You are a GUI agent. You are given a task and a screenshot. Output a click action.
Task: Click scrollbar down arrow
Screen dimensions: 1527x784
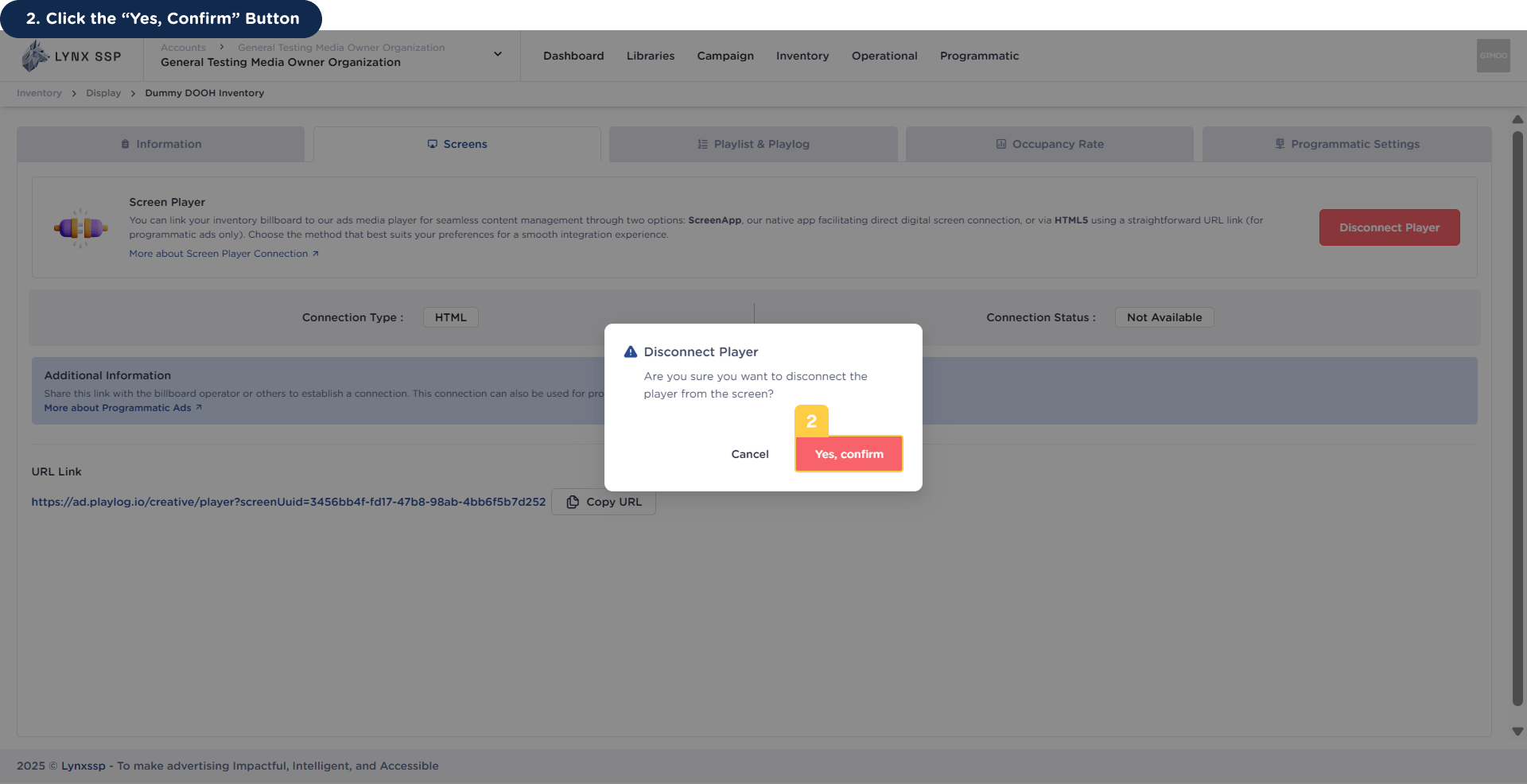[x=1517, y=732]
